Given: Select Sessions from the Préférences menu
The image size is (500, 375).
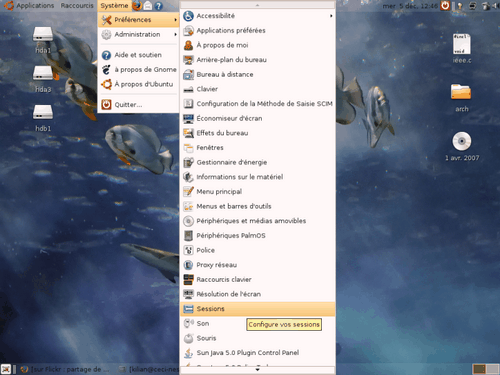Looking at the screenshot, I should click(258, 309).
